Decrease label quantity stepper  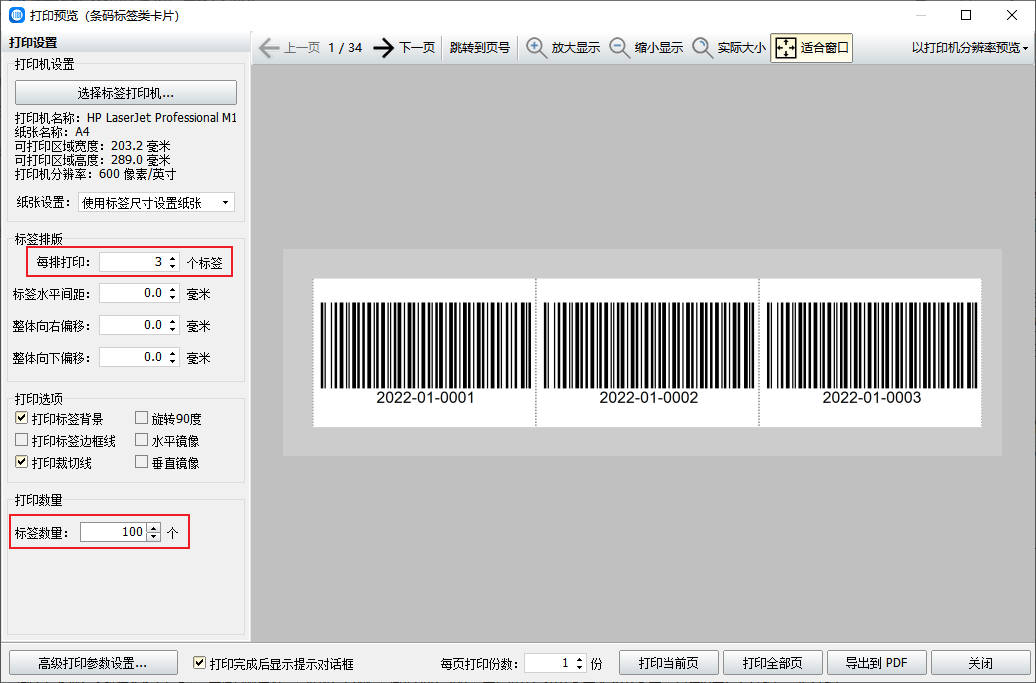154,536
